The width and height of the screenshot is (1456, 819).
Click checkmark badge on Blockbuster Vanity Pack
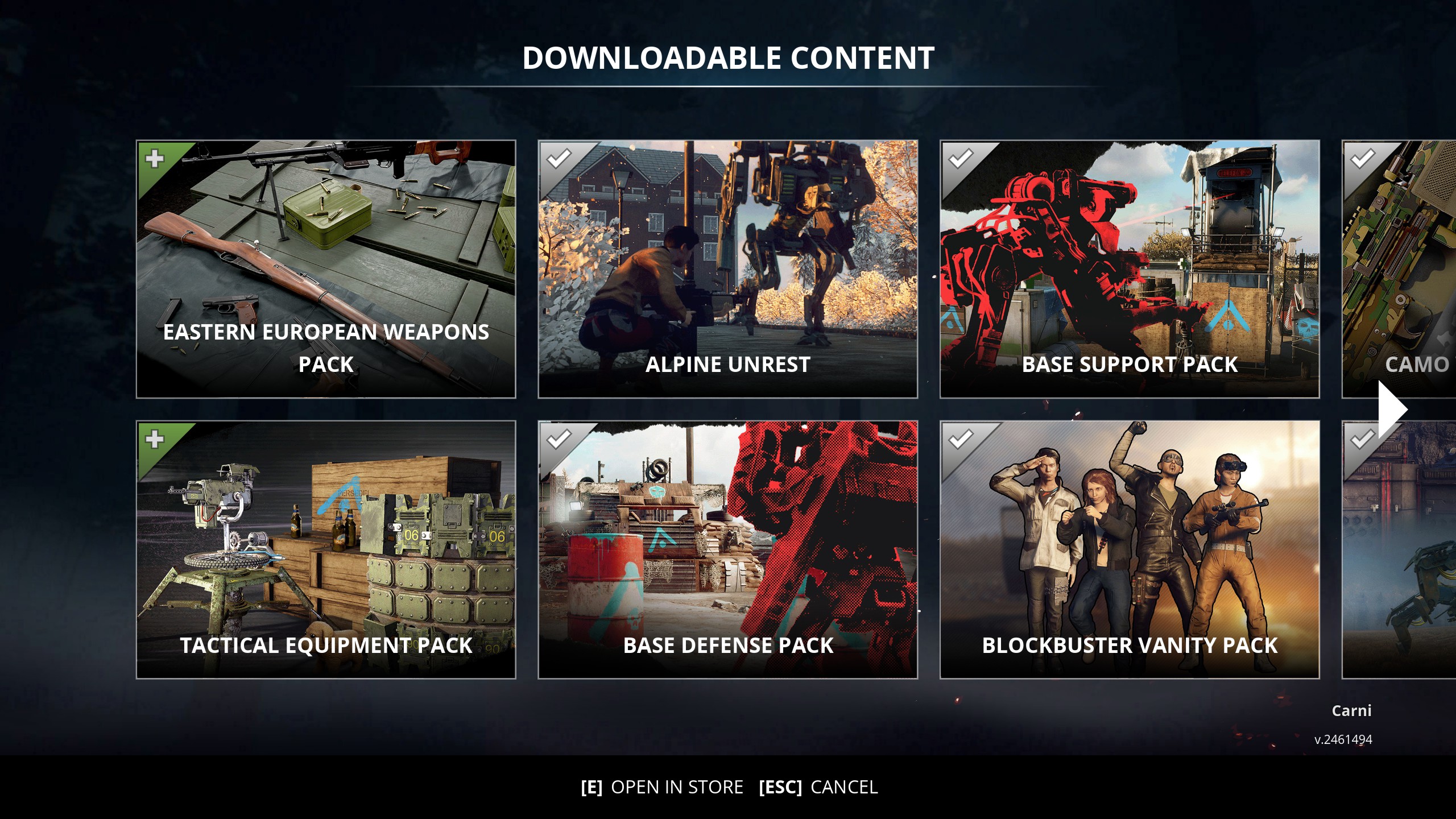960,439
